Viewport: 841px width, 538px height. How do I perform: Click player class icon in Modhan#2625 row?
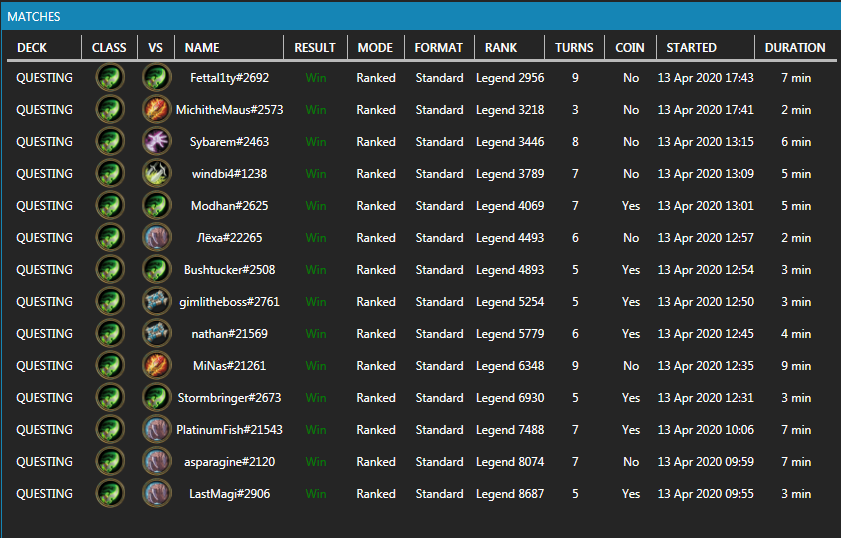pyautogui.click(x=110, y=206)
